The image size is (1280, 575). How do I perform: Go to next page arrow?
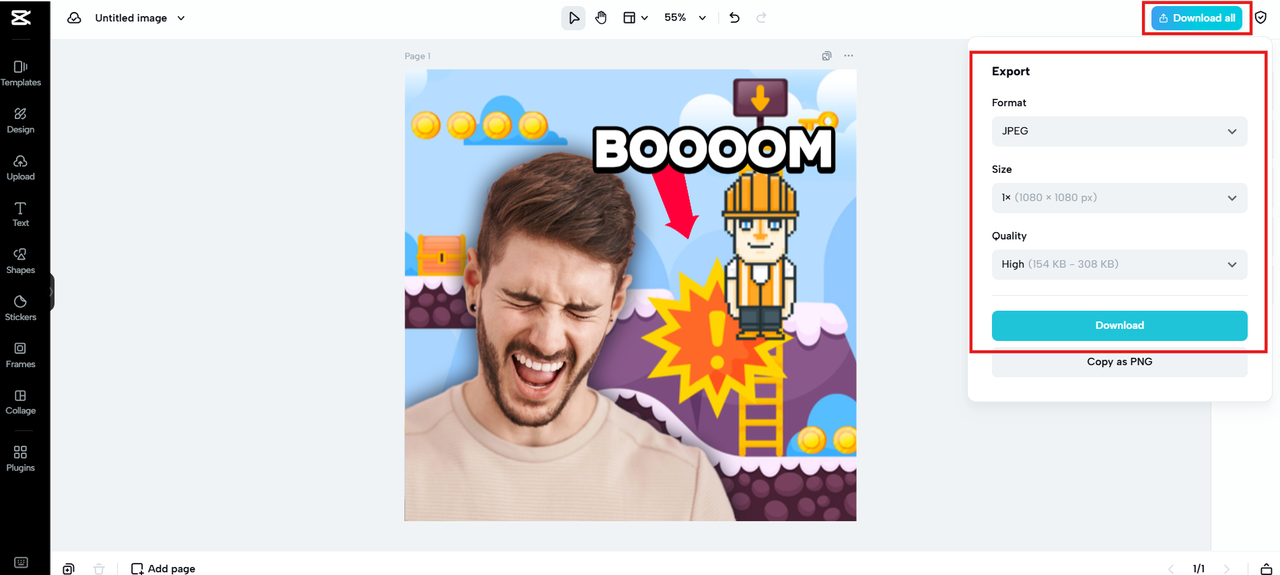1227,568
